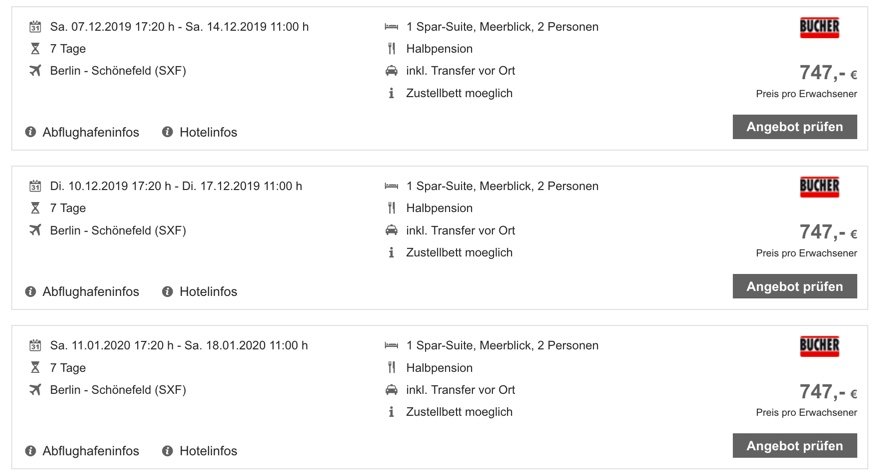The width and height of the screenshot is (882, 476).
Task: Open Abflughafeninfos in the third offer
Action: coord(82,451)
